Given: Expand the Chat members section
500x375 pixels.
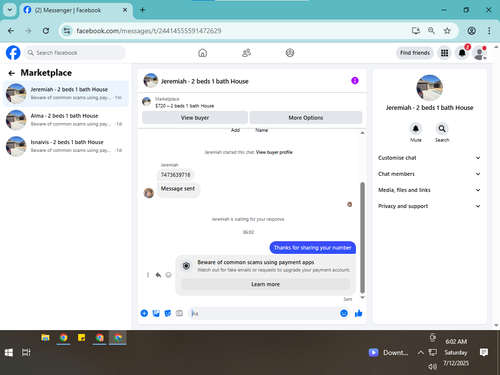Looking at the screenshot, I should 429,174.
